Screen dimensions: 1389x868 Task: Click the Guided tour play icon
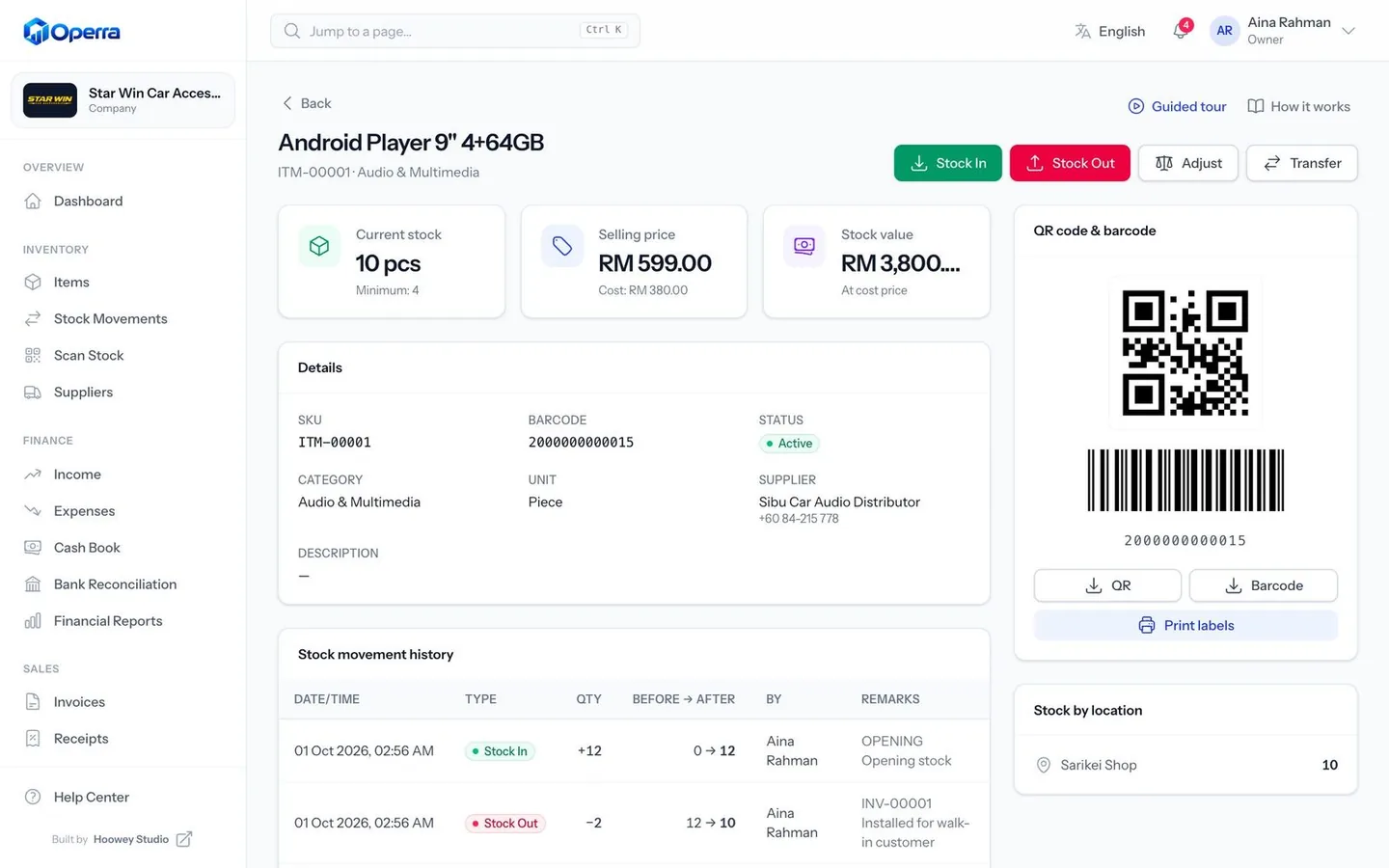pyautogui.click(x=1136, y=106)
